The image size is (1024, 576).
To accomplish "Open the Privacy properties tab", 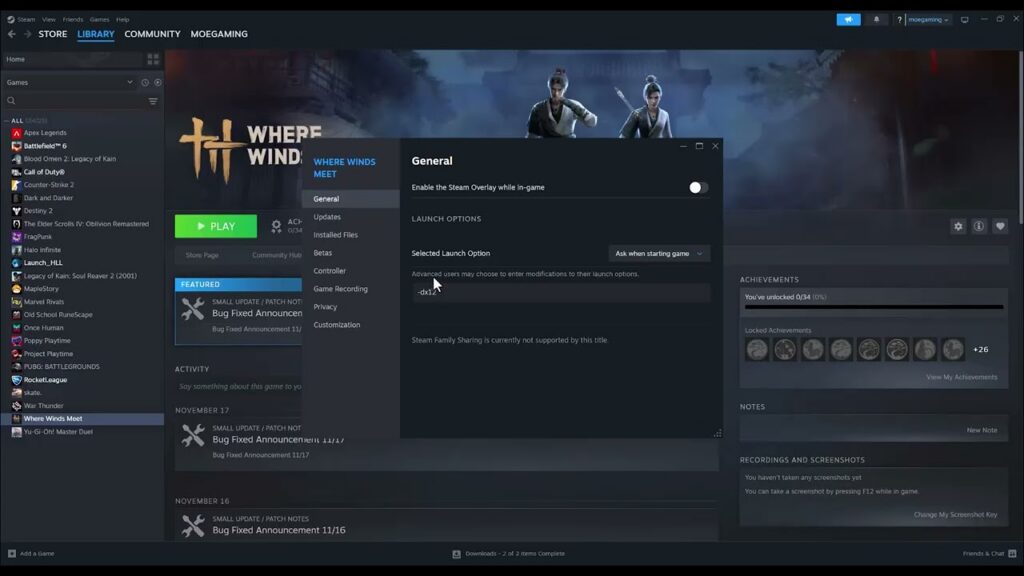I will (325, 306).
